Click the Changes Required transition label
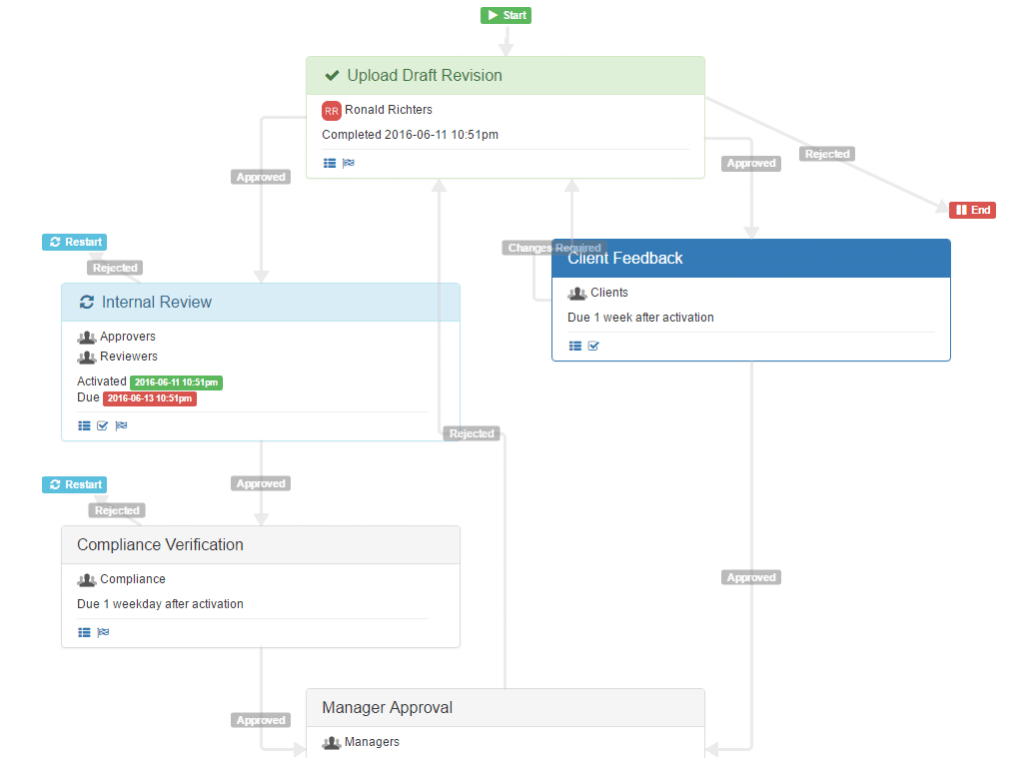Image resolution: width=1024 pixels, height=758 pixels. pyautogui.click(x=553, y=248)
